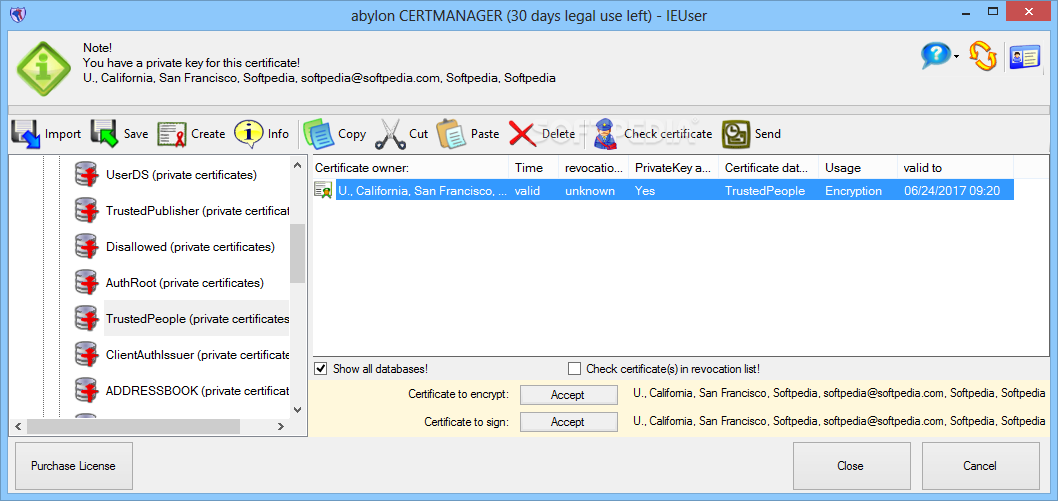
Task: Click tree horizontal scrollbar thumb
Action: (x=134, y=426)
